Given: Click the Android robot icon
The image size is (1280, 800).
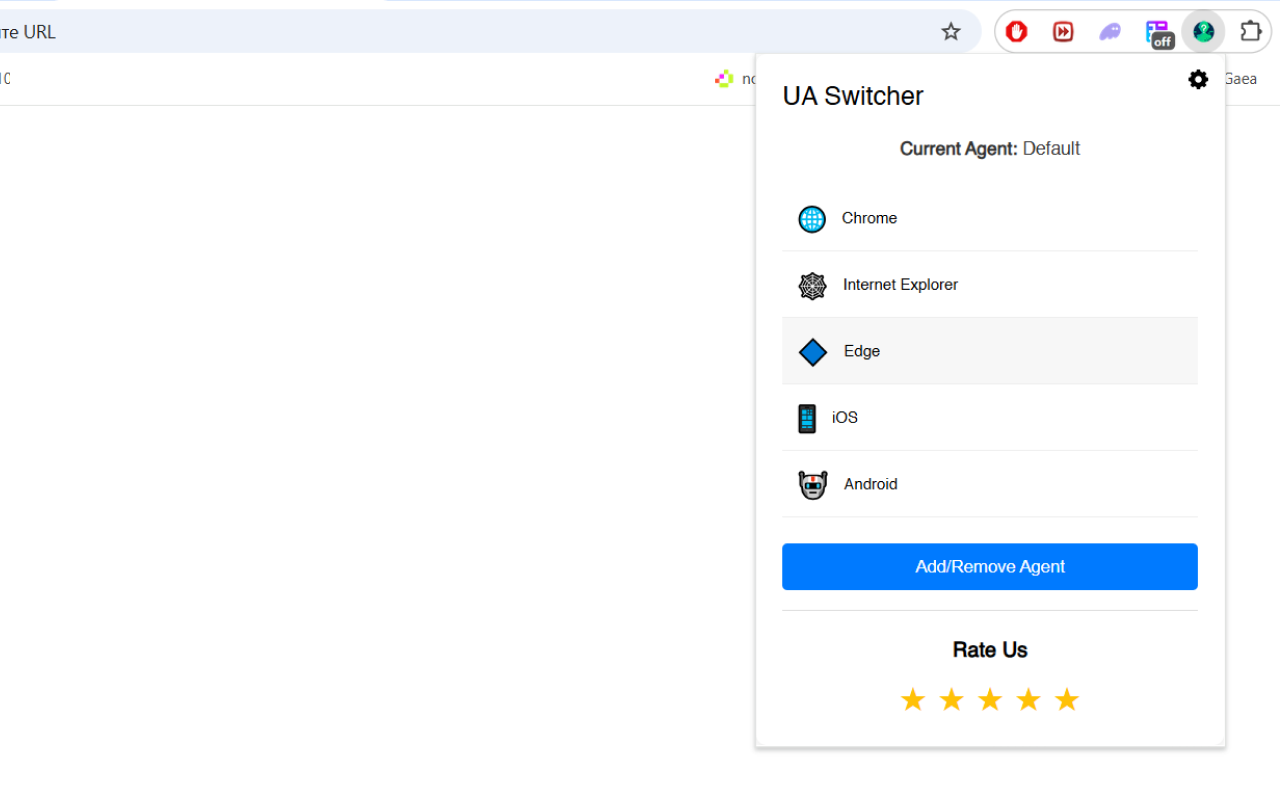Looking at the screenshot, I should (x=813, y=485).
